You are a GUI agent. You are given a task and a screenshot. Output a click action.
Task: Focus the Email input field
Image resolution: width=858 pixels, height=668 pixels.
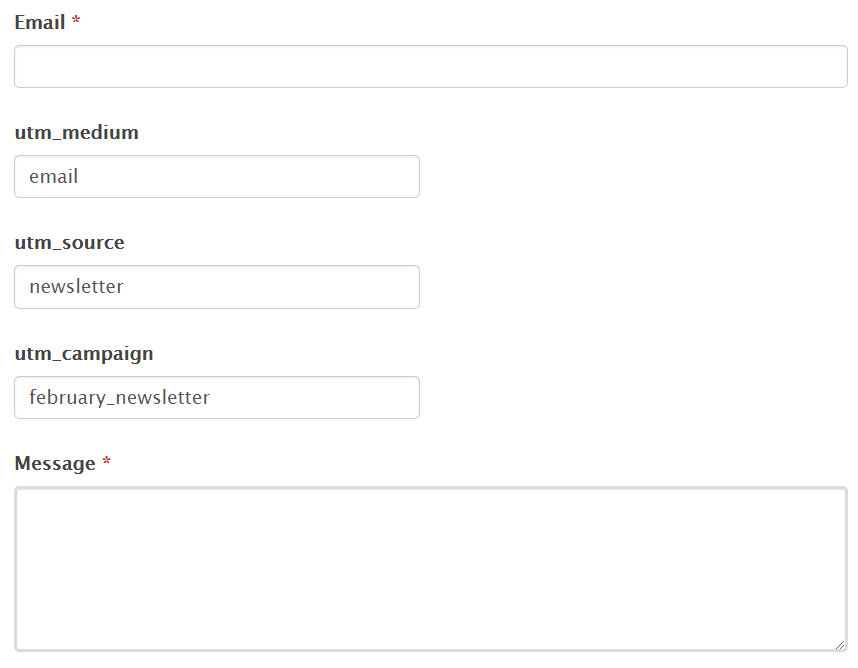[430, 67]
